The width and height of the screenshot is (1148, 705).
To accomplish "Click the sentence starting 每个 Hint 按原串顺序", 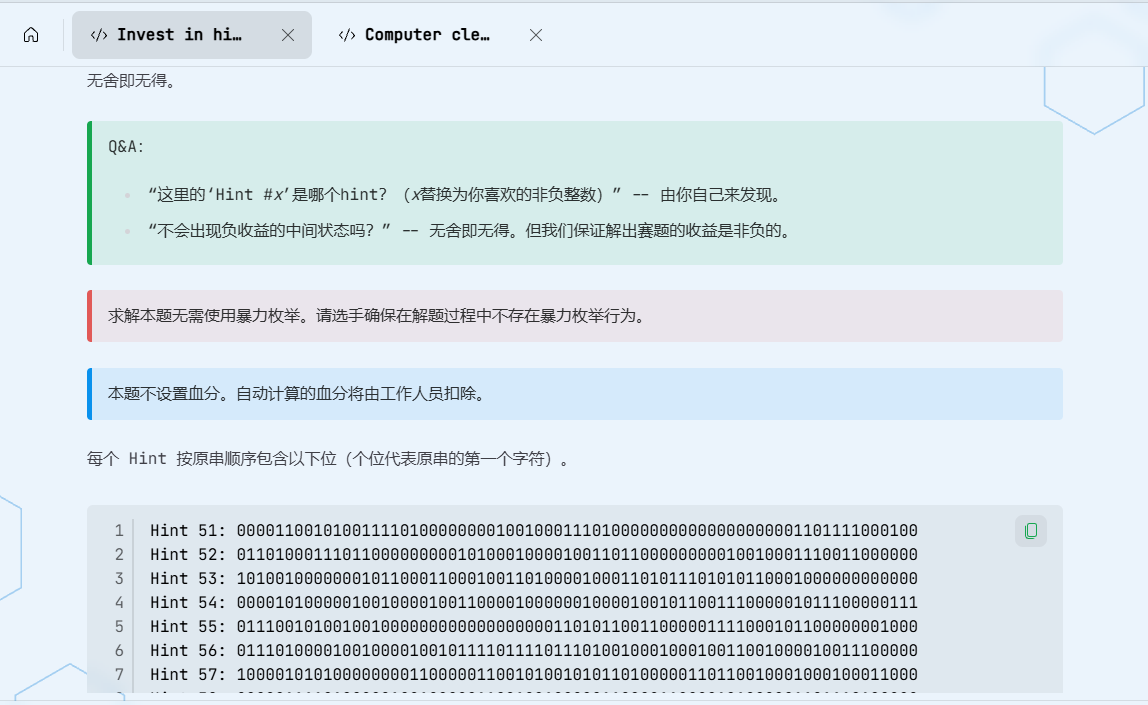I will pyautogui.click(x=328, y=459).
